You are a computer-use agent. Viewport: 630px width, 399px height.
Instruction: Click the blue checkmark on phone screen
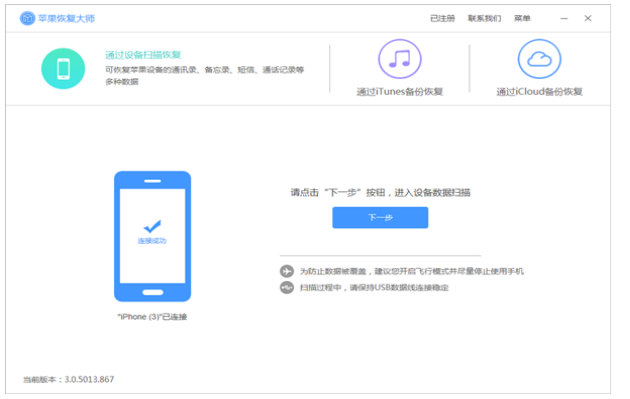152,226
